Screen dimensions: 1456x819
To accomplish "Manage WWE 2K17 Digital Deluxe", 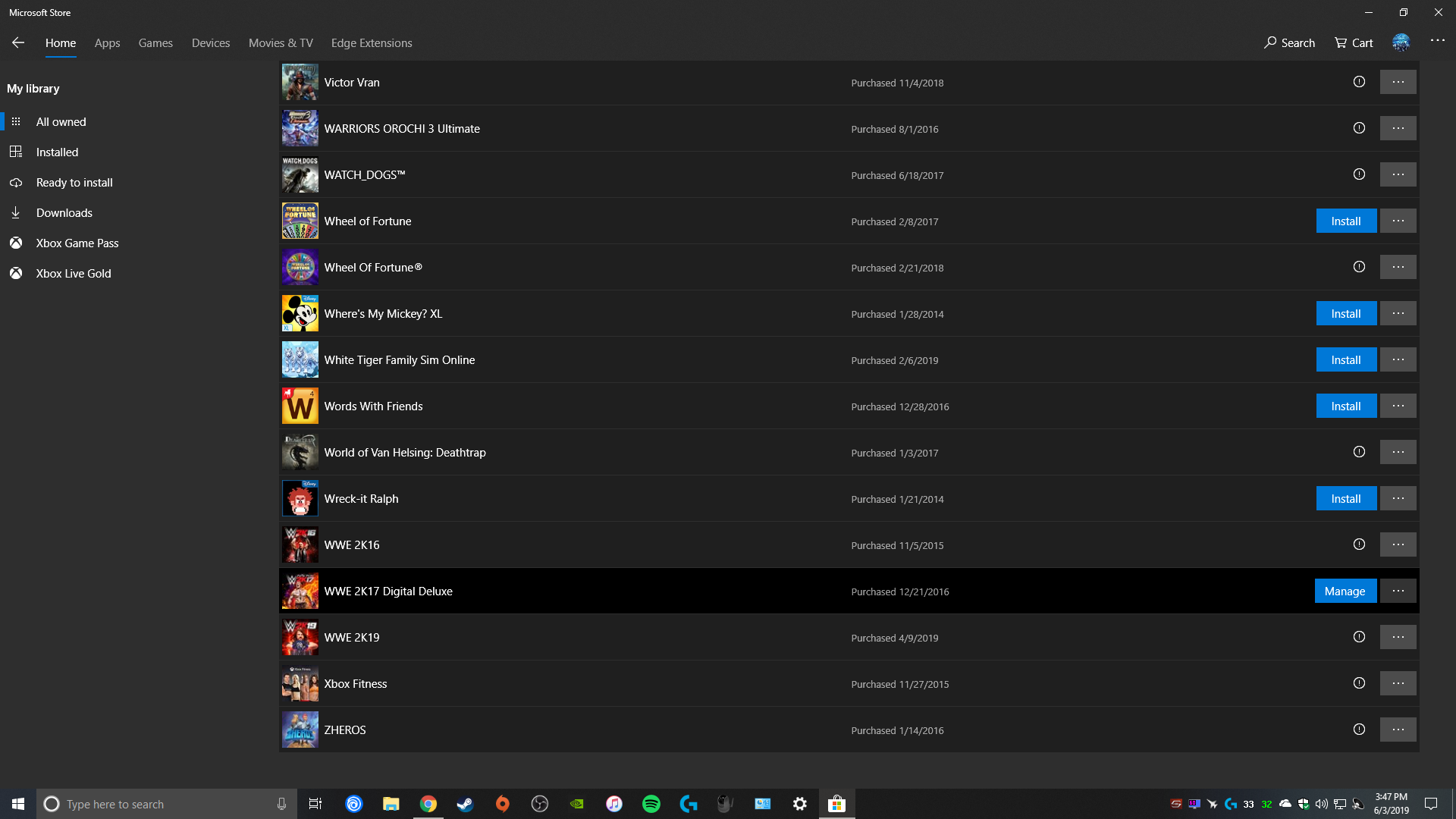I will point(1345,591).
